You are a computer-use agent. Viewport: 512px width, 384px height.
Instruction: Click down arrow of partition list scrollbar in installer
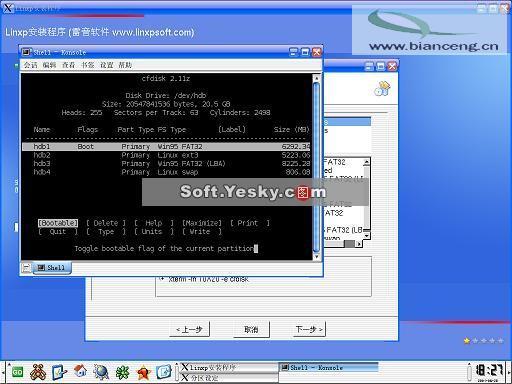pyautogui.click(x=367, y=235)
